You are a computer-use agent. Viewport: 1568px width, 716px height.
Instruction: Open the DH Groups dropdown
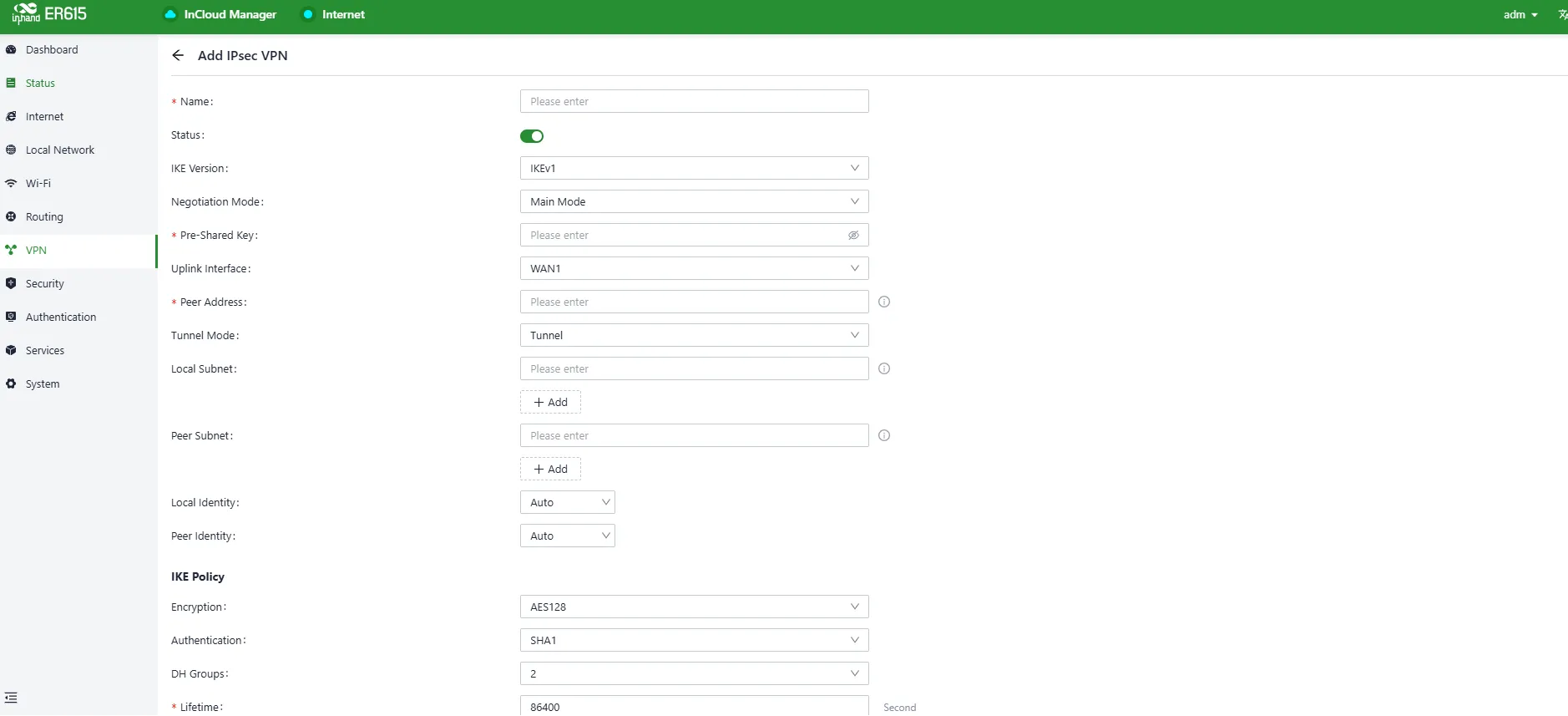(694, 673)
